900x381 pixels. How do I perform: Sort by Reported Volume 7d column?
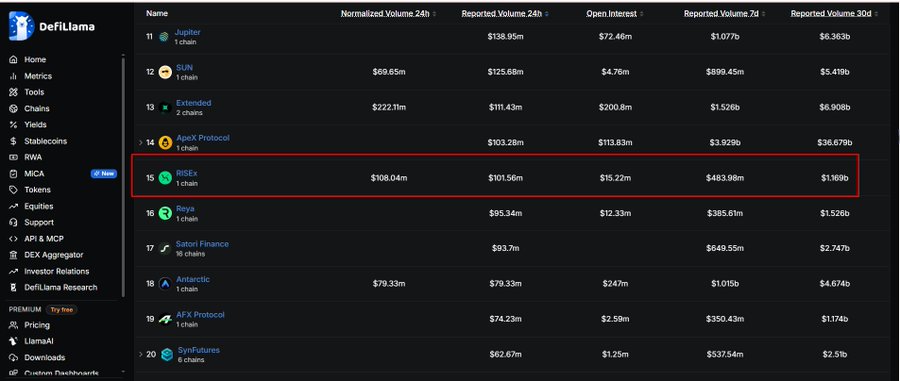[x=725, y=13]
